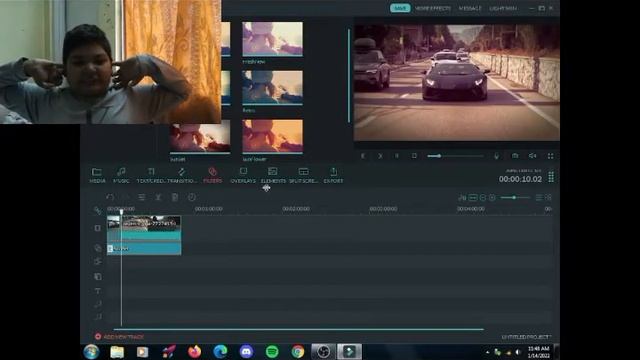Delete selected clip with trash icon
This screenshot has width=640, height=360.
(175, 198)
